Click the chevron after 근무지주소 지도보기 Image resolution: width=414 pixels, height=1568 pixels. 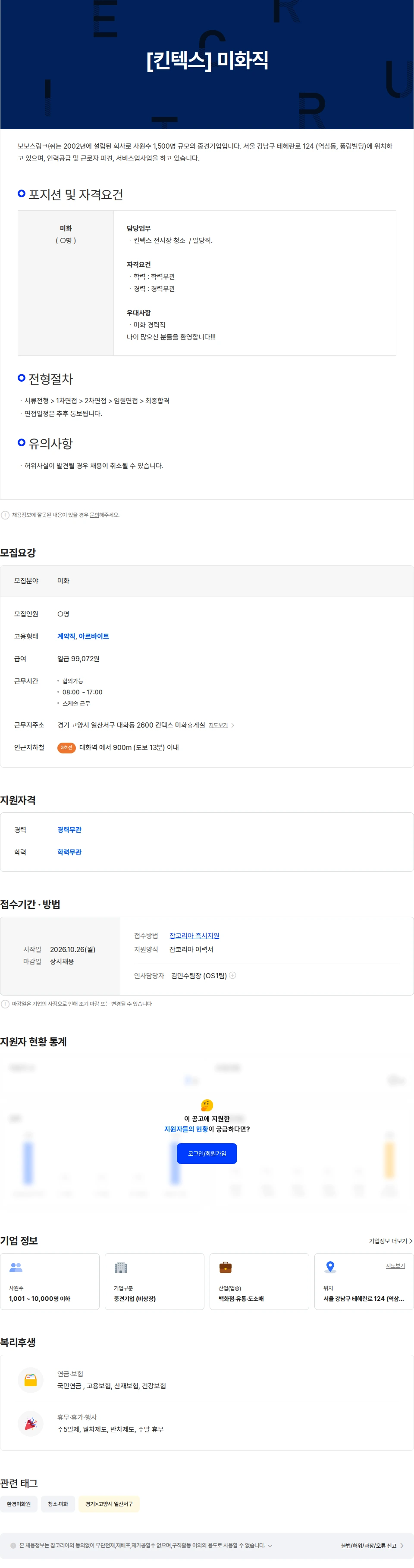[233, 725]
